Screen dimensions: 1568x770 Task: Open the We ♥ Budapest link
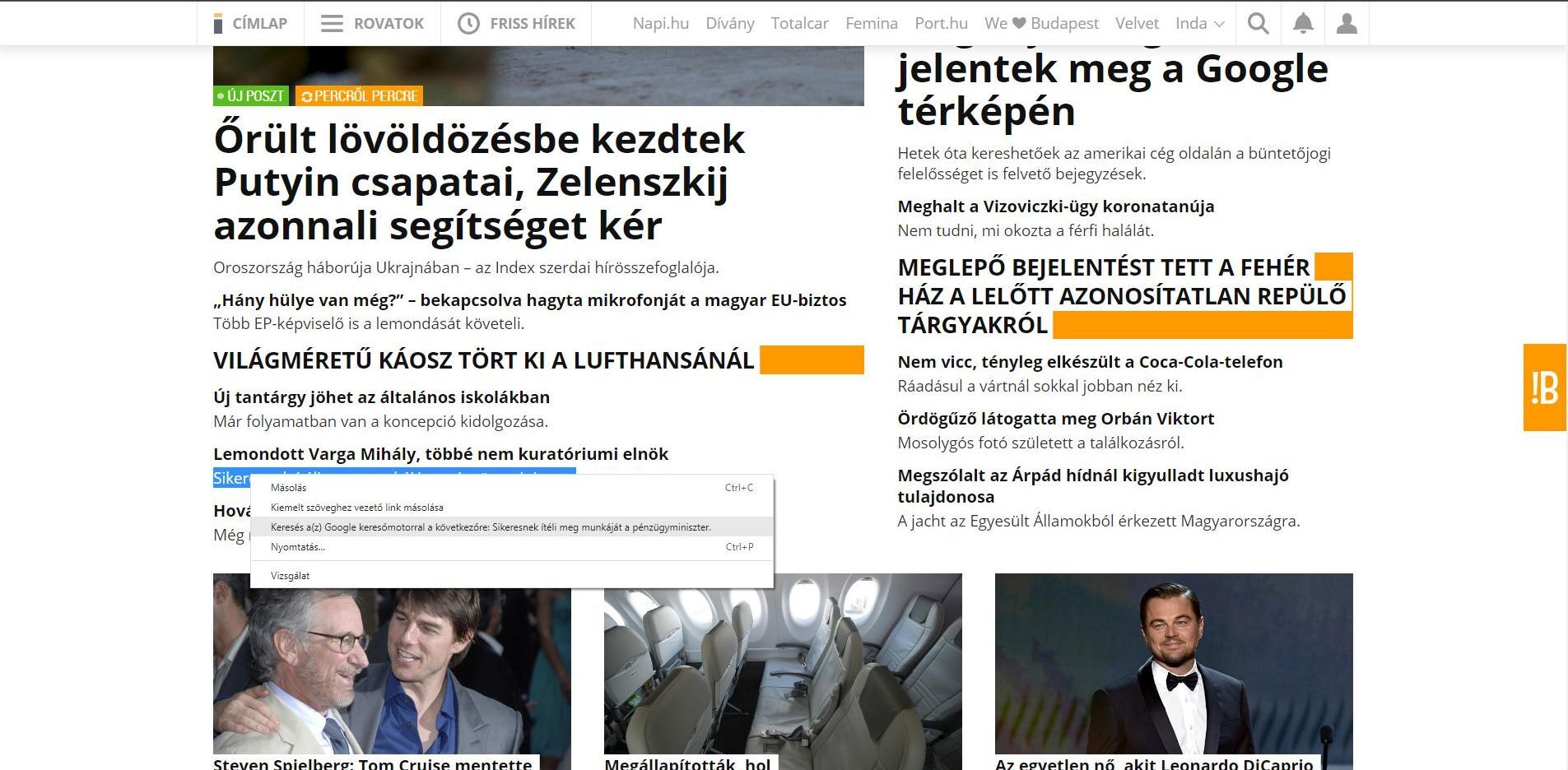[1042, 24]
